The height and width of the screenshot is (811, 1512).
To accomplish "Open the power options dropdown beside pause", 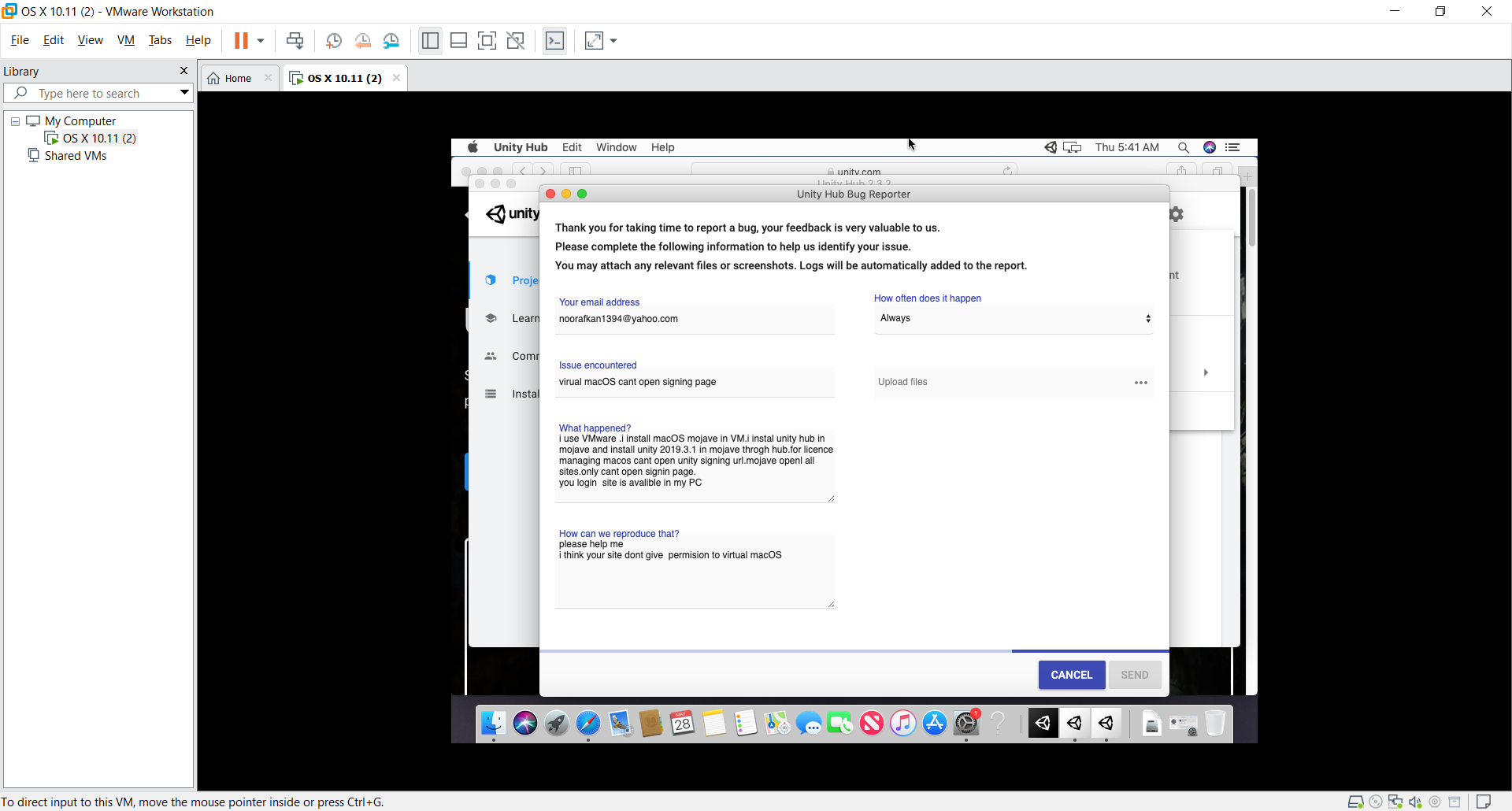I will tap(261, 40).
